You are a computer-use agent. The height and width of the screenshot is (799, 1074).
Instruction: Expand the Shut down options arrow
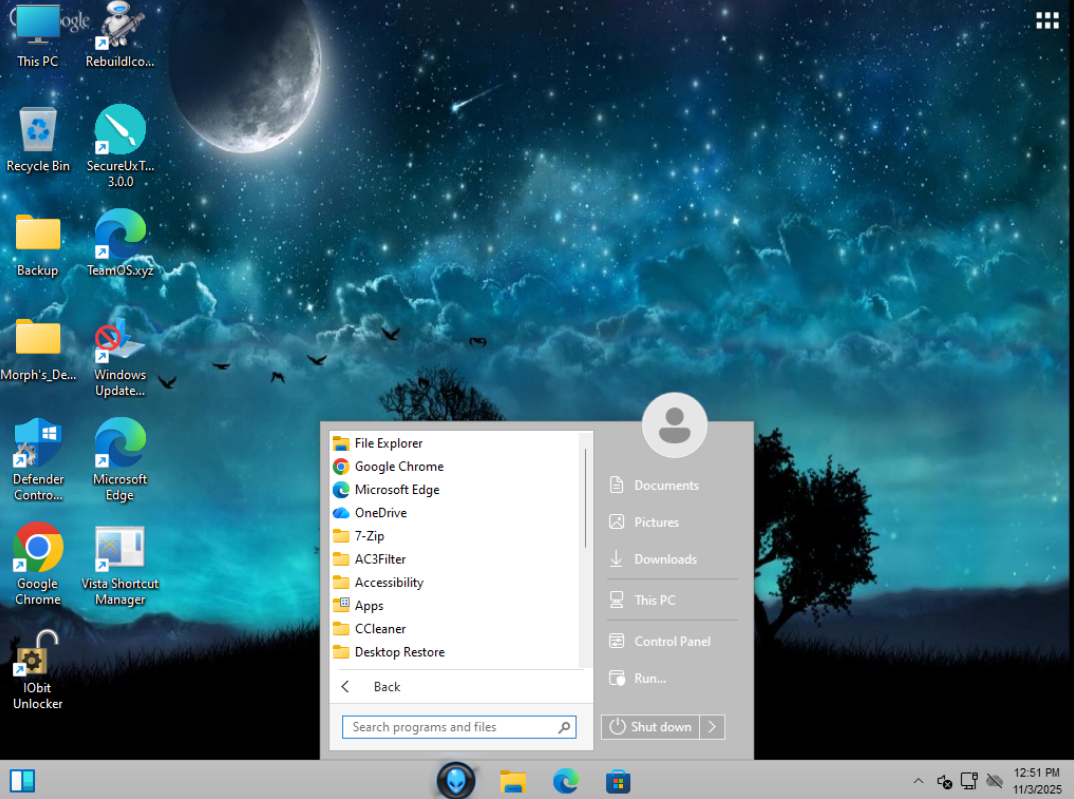click(x=712, y=727)
